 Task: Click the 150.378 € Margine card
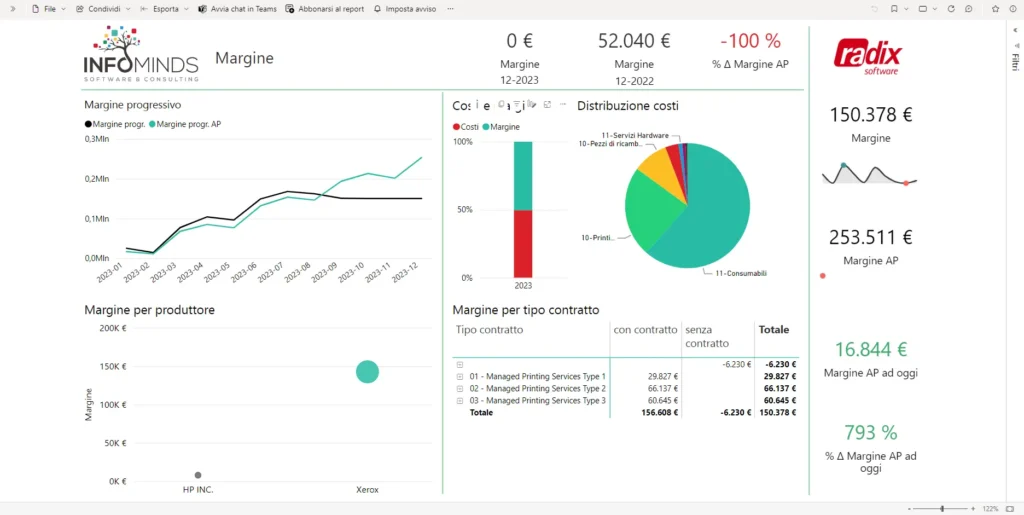(871, 124)
